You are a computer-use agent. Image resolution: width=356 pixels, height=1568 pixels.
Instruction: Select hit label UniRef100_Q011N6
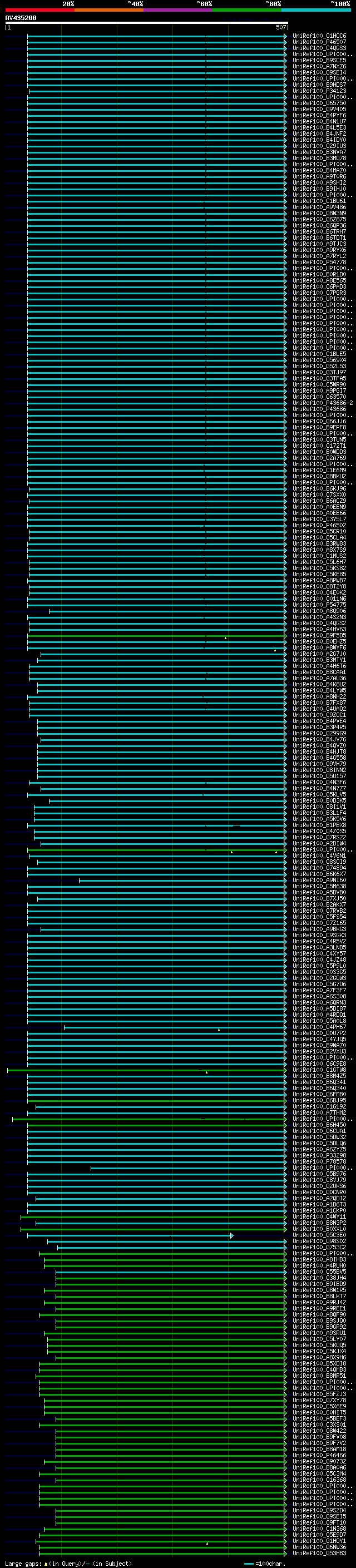coord(319,599)
